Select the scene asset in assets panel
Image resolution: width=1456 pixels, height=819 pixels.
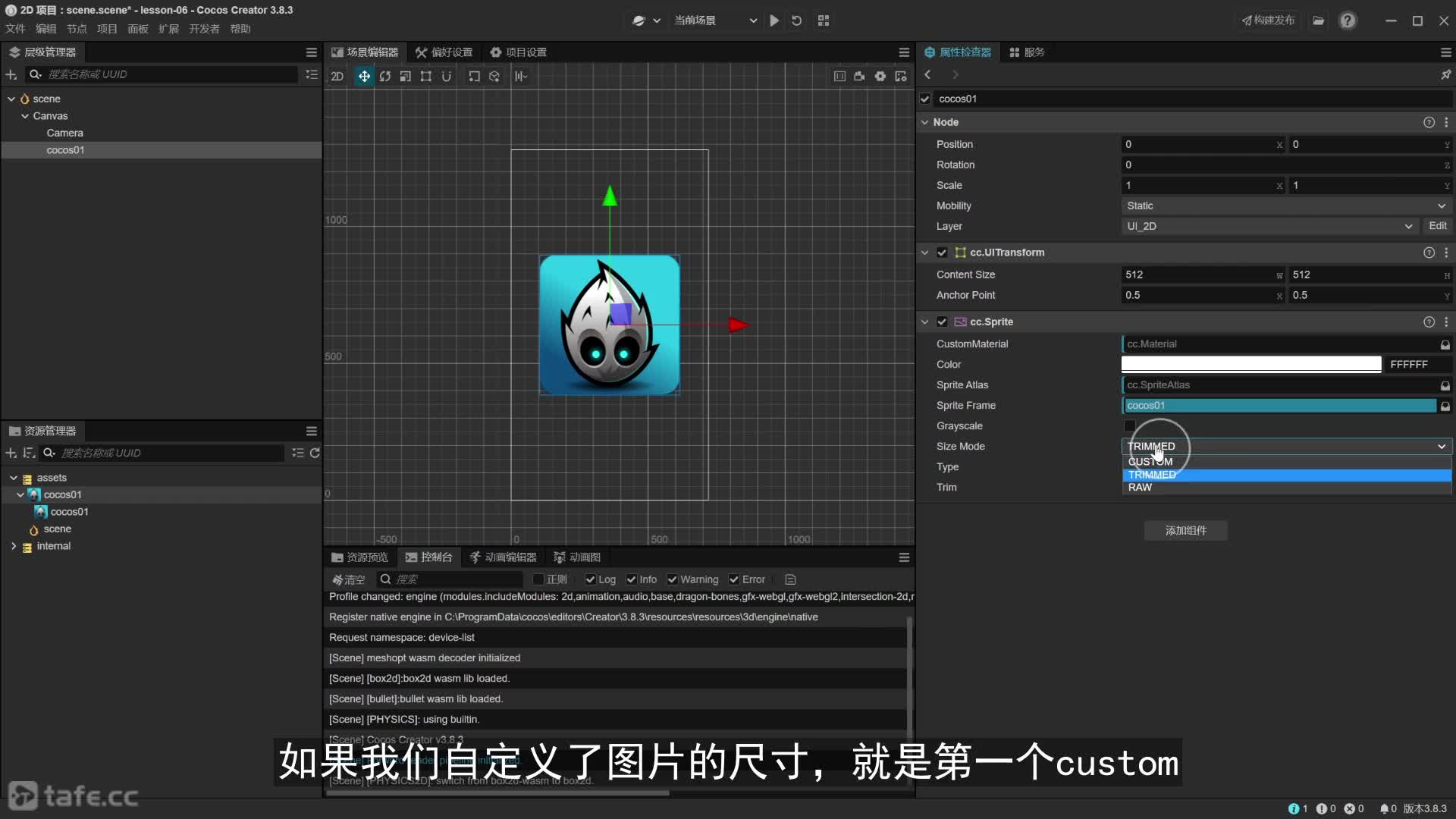point(57,529)
